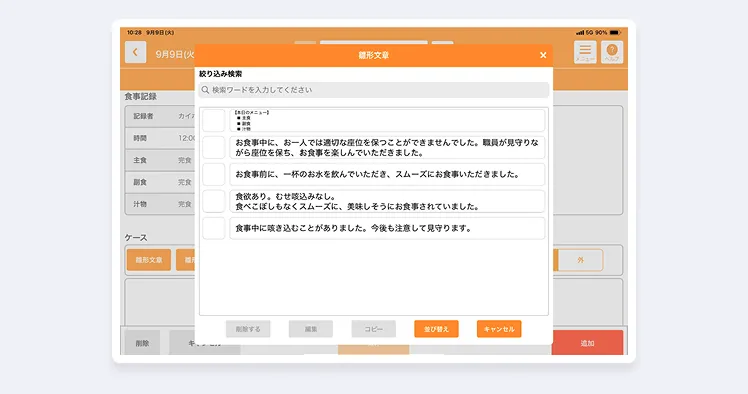Tap the back arrow button
Viewport: 748px width, 394px height.
[x=135, y=52]
